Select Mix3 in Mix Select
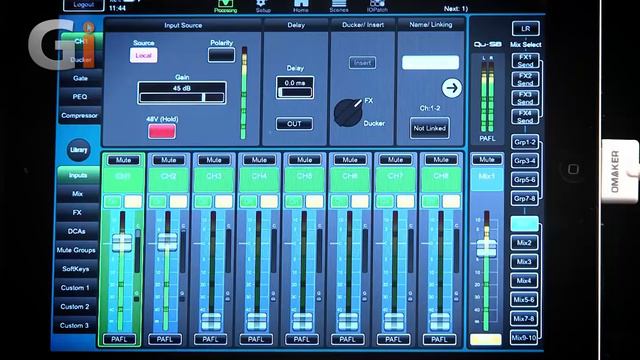Image resolution: width=640 pixels, height=360 pixels. pos(524,261)
